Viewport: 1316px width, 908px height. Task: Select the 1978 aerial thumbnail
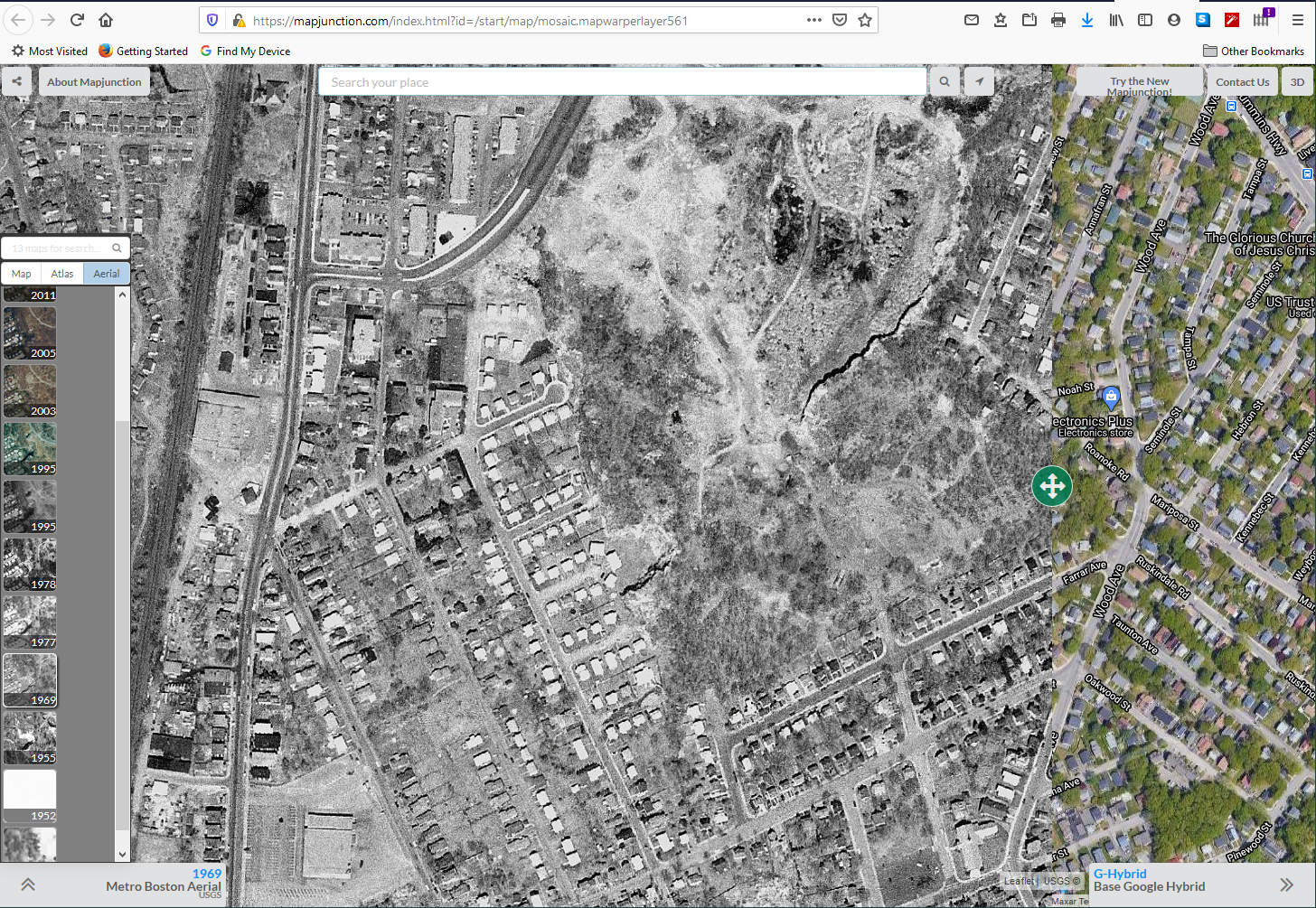[x=30, y=564]
